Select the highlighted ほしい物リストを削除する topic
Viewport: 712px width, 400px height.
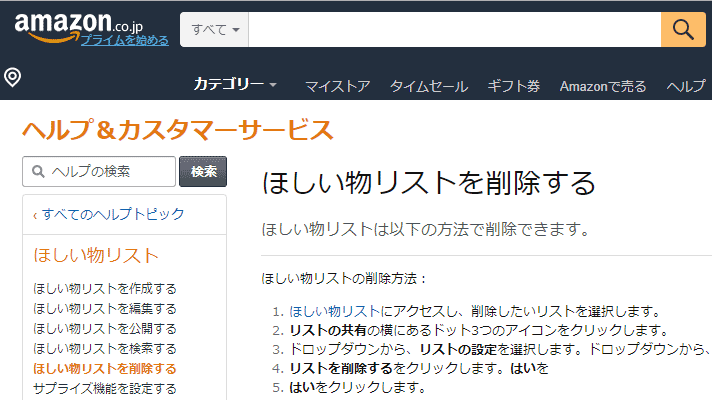[104, 368]
